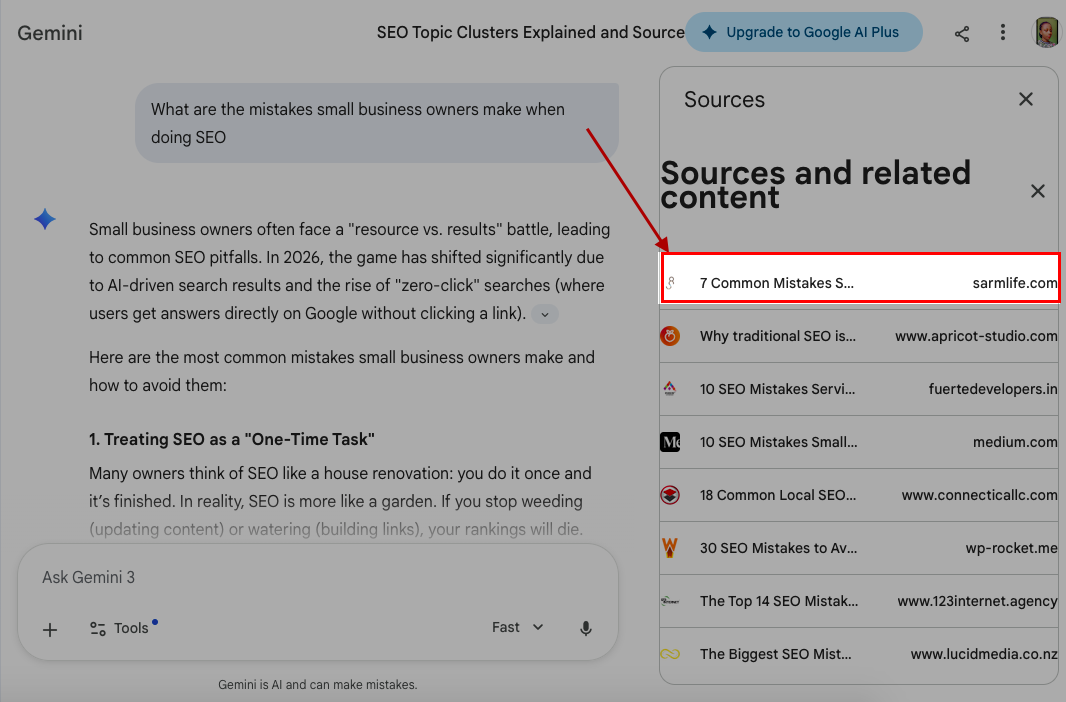This screenshot has width=1066, height=702.
Task: Click the WP Rocket source favicon
Action: coord(670,548)
